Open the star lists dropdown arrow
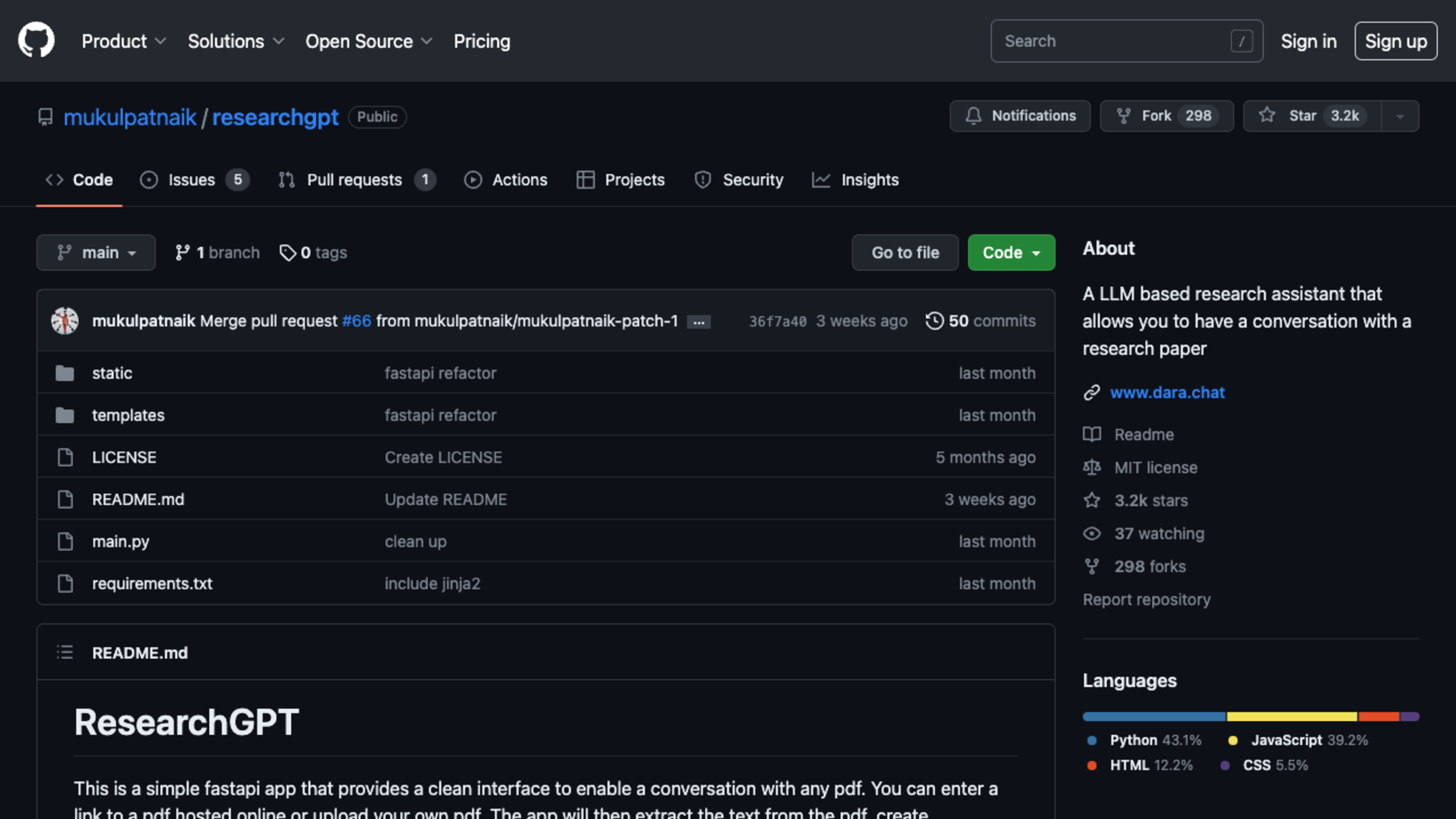Viewport: 1456px width, 819px height. click(1400, 116)
